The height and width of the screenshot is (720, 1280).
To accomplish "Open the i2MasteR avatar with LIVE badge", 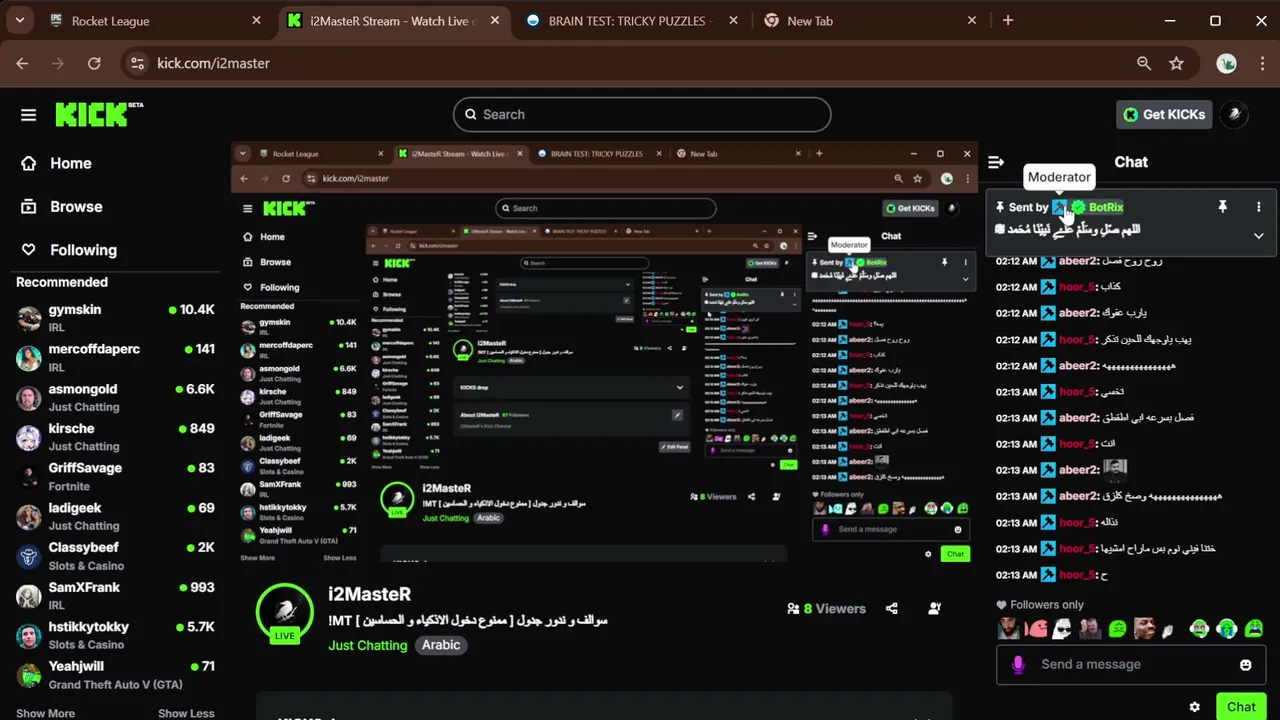I will coord(285,612).
